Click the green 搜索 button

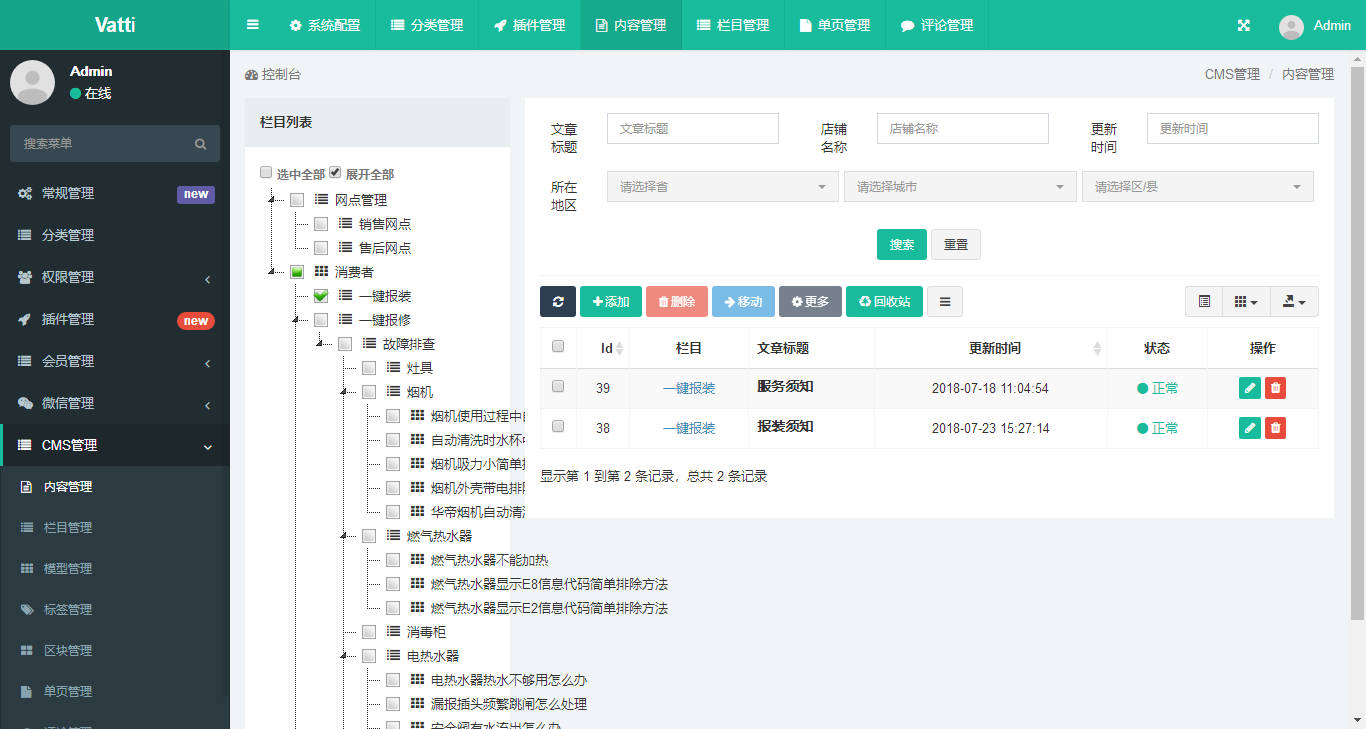pyautogui.click(x=902, y=245)
